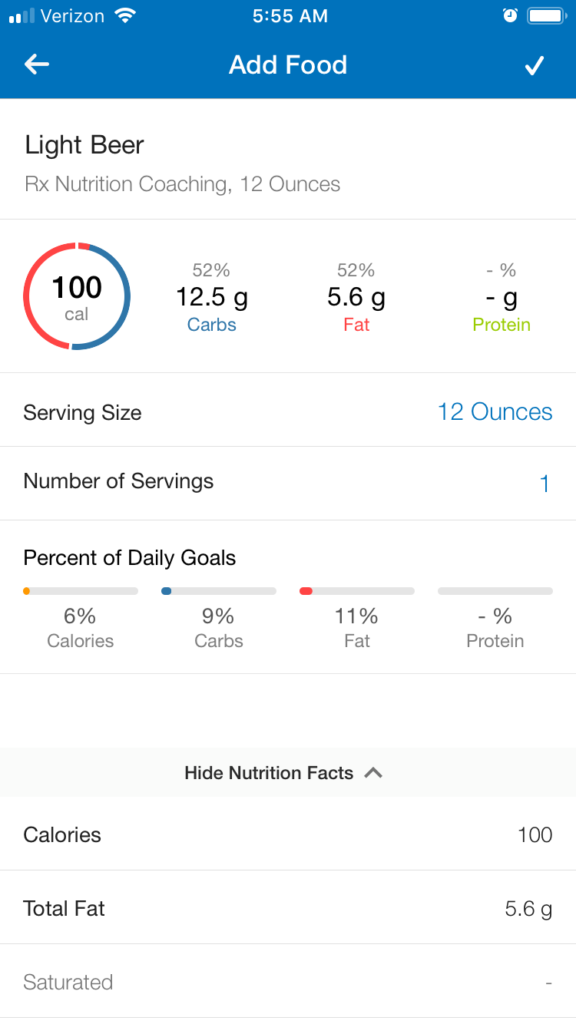Tap the Total Fat nutrition row
576x1024 pixels.
(288, 908)
